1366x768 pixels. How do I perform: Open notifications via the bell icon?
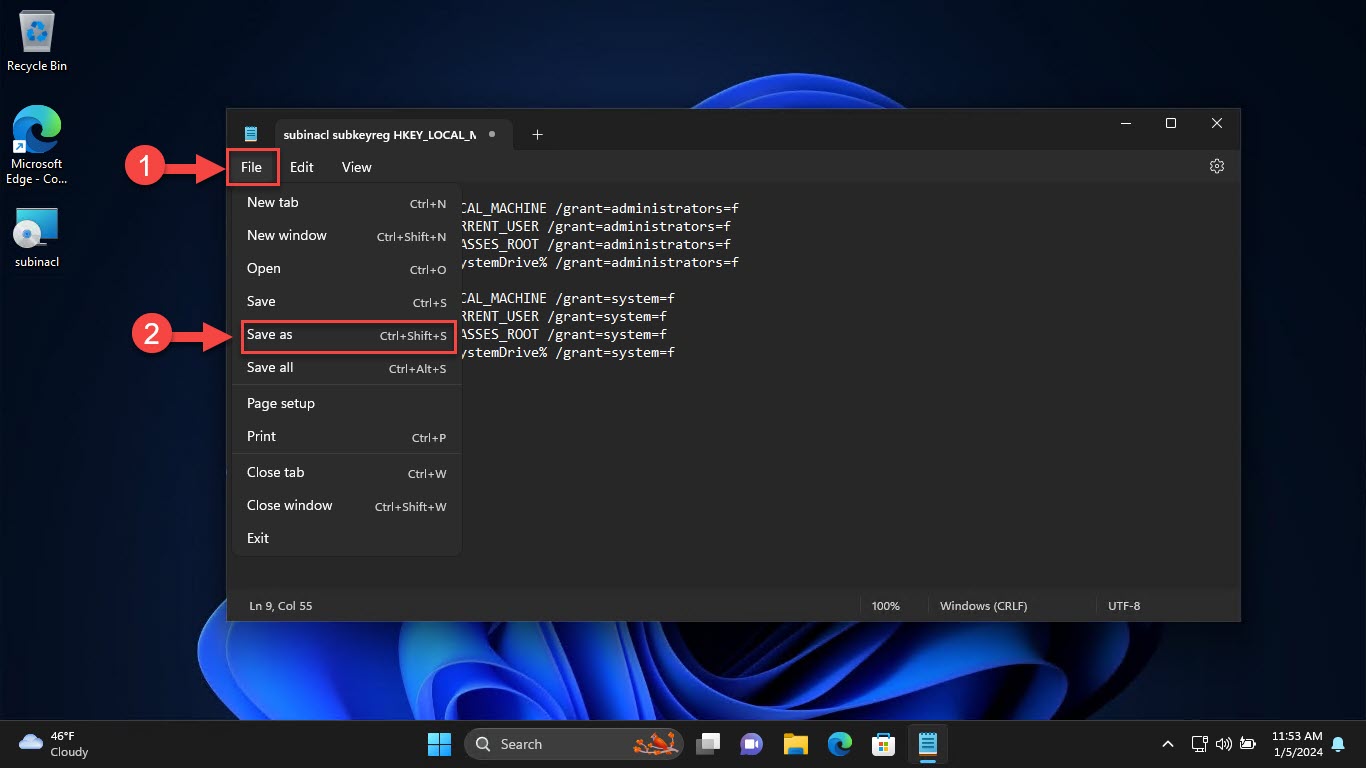tap(1337, 744)
